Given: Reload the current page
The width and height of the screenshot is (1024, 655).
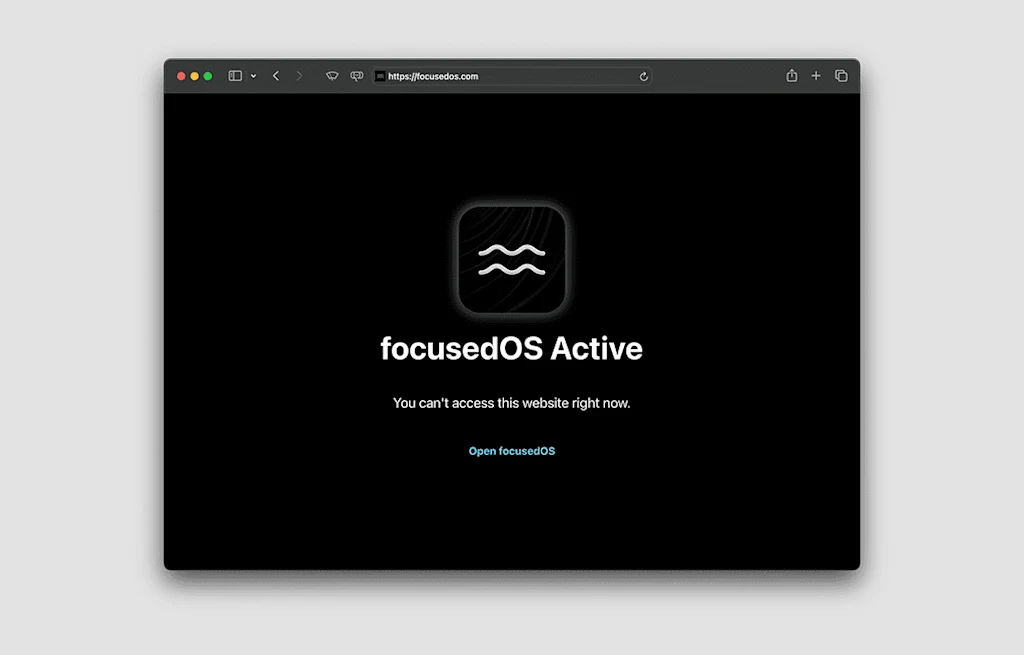Looking at the screenshot, I should click(643, 76).
